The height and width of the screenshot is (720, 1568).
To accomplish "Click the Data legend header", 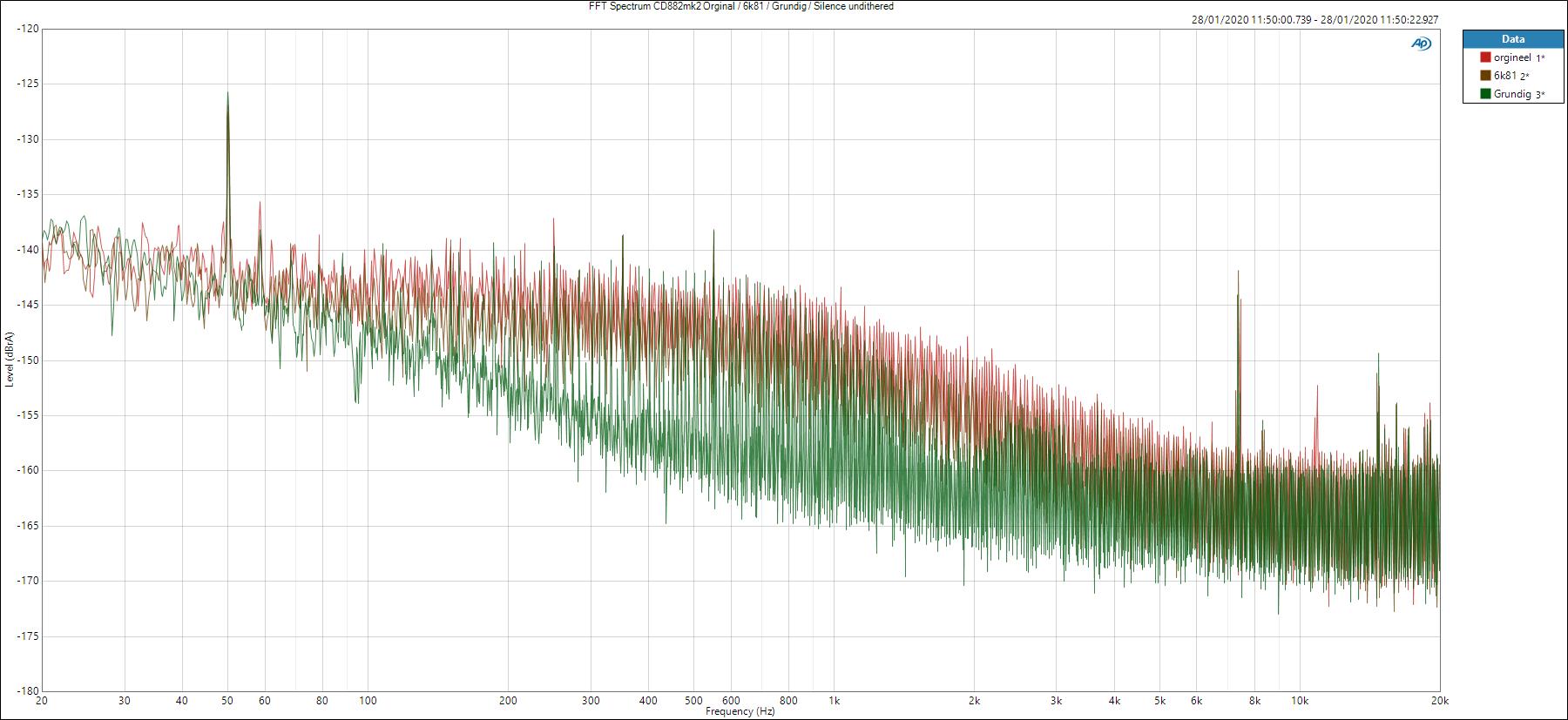I will [1512, 39].
